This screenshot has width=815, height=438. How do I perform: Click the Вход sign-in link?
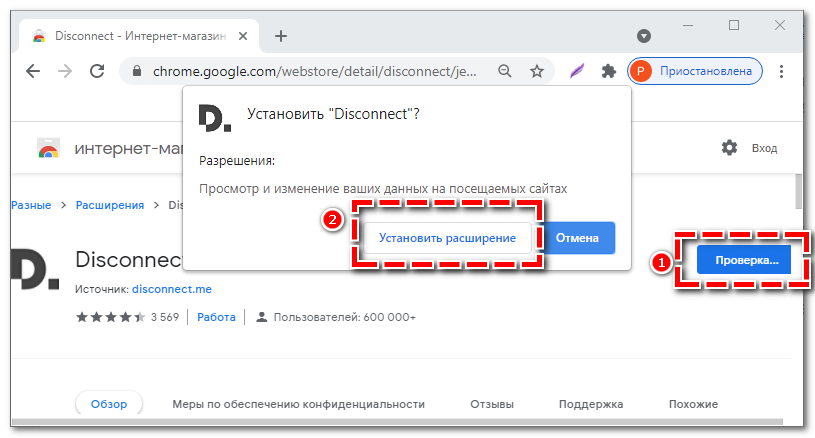[x=764, y=148]
